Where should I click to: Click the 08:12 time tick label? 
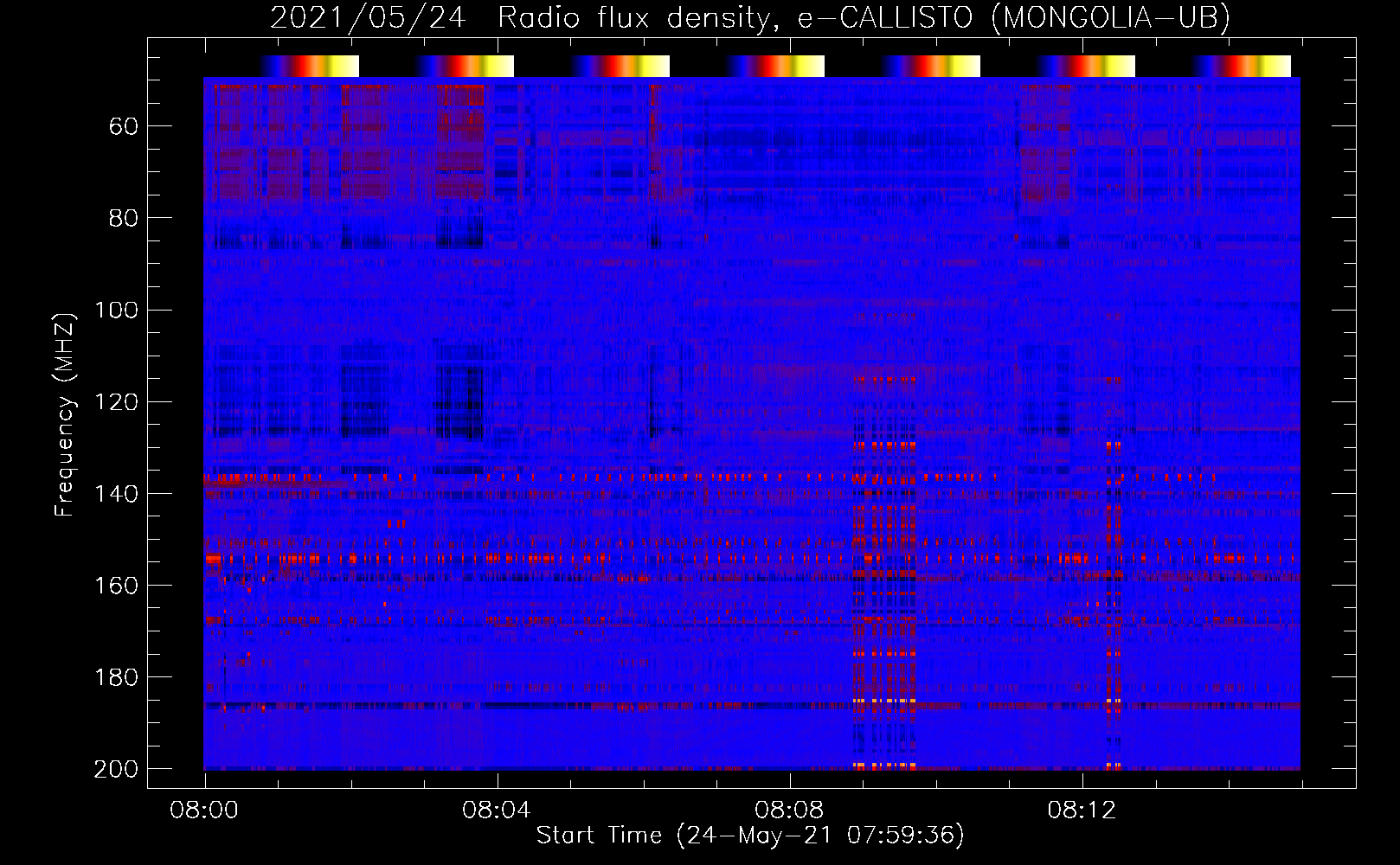[1082, 811]
